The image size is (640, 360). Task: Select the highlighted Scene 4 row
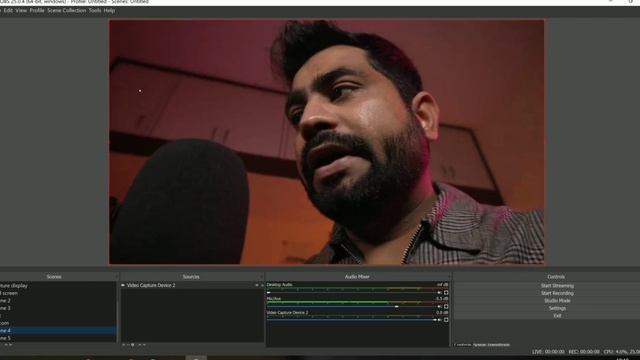58,331
